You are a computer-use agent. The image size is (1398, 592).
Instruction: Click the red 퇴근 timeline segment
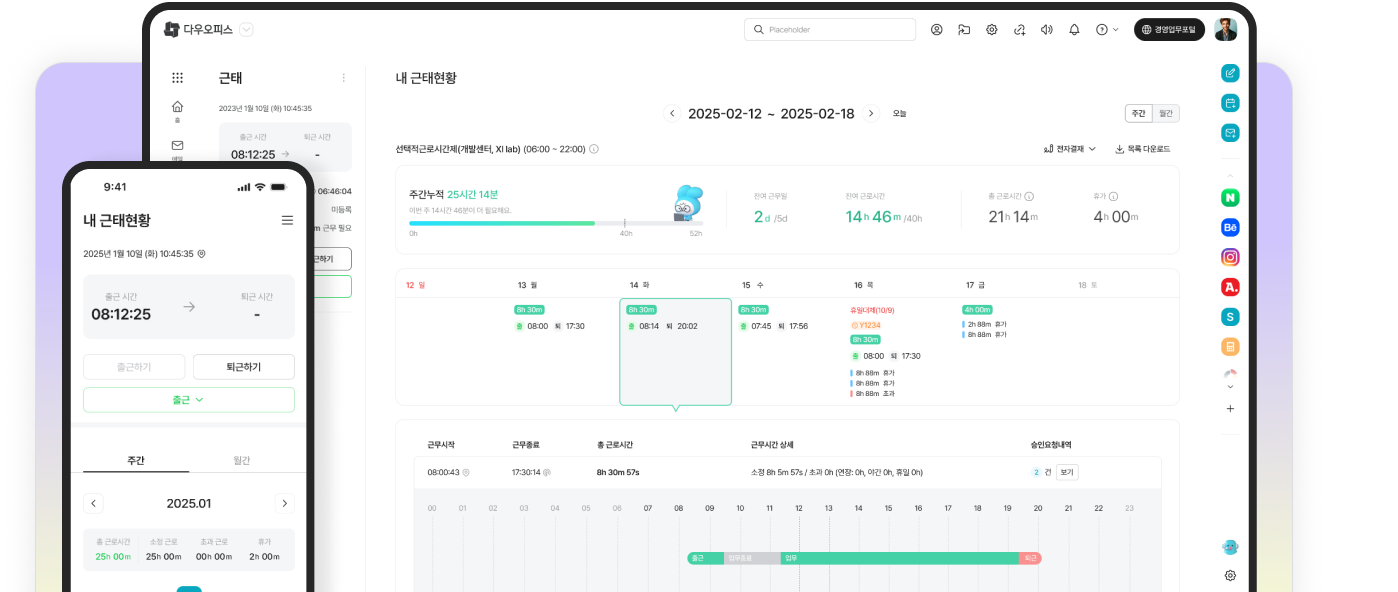tap(1030, 558)
